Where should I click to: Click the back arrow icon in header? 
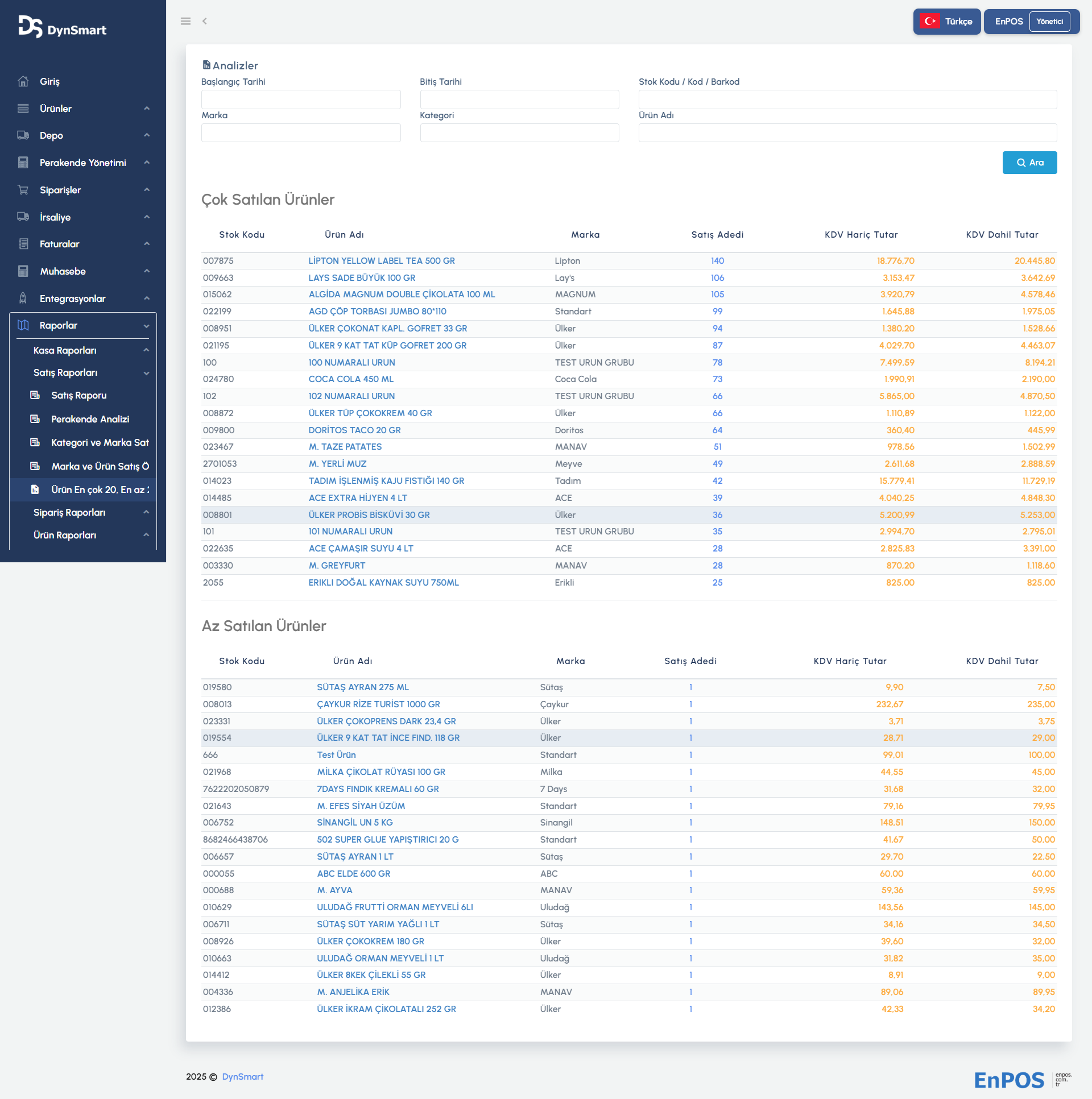pyautogui.click(x=204, y=21)
